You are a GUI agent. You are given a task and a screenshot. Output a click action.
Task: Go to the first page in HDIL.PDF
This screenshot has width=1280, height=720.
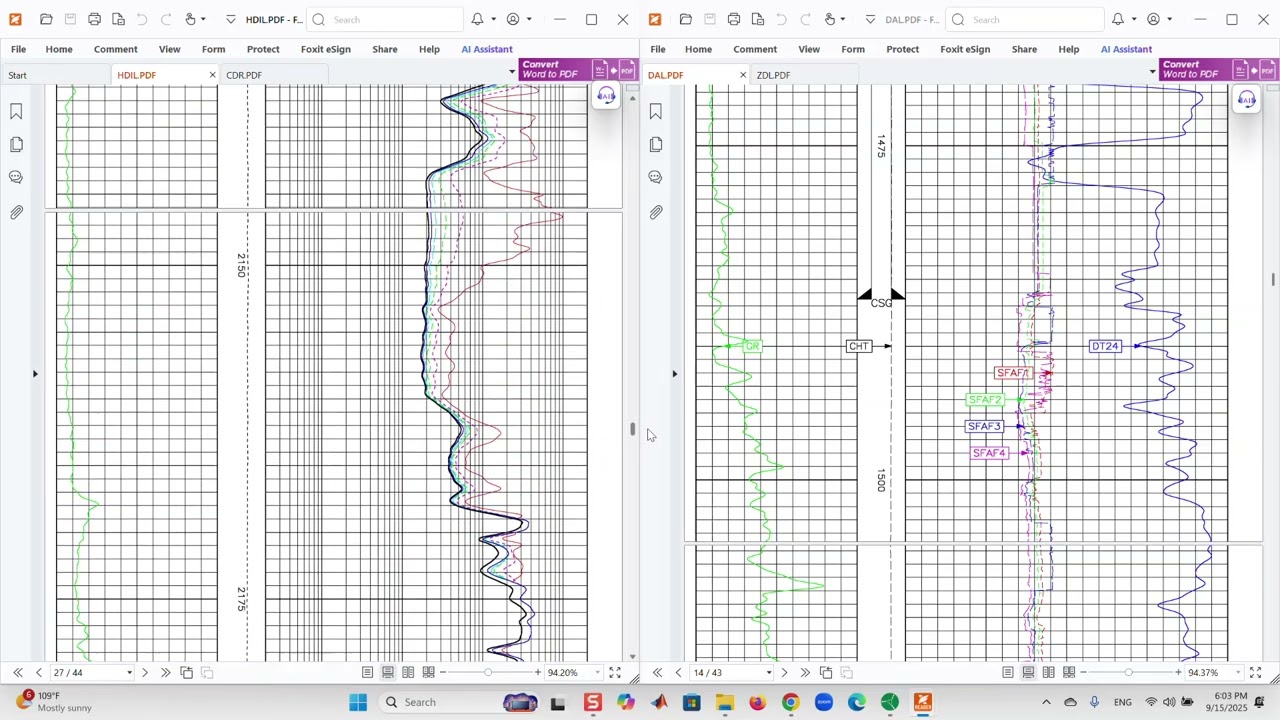click(18, 673)
